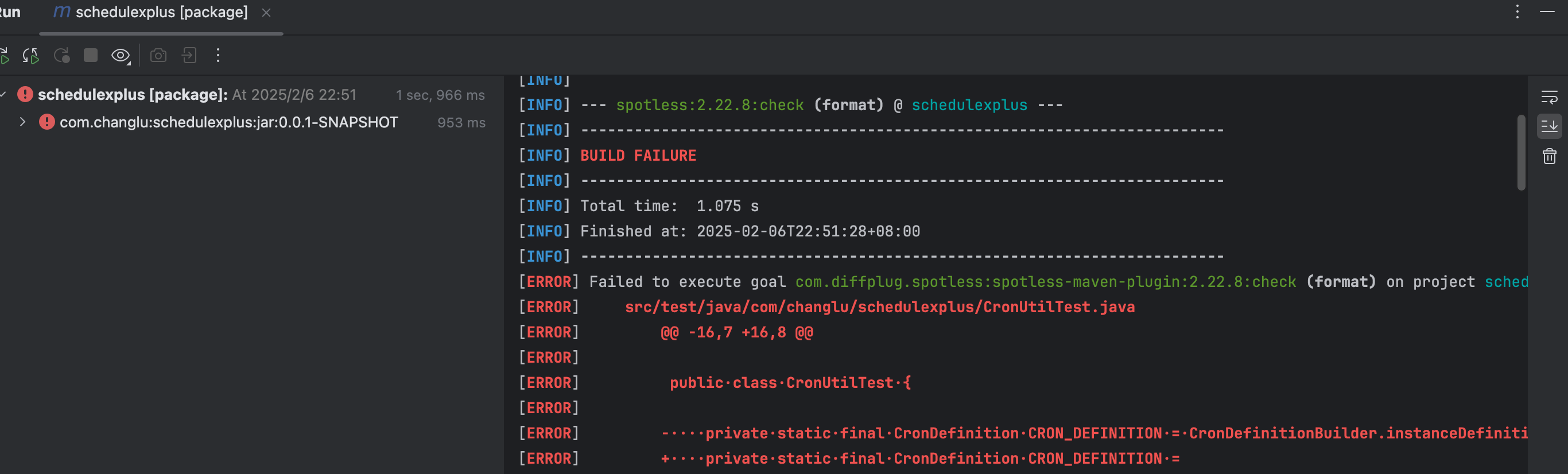Expand the com.changlu:schedulexplus:jar:0.0.1-SNAPSHOT node
The image size is (1568, 474).
22,122
